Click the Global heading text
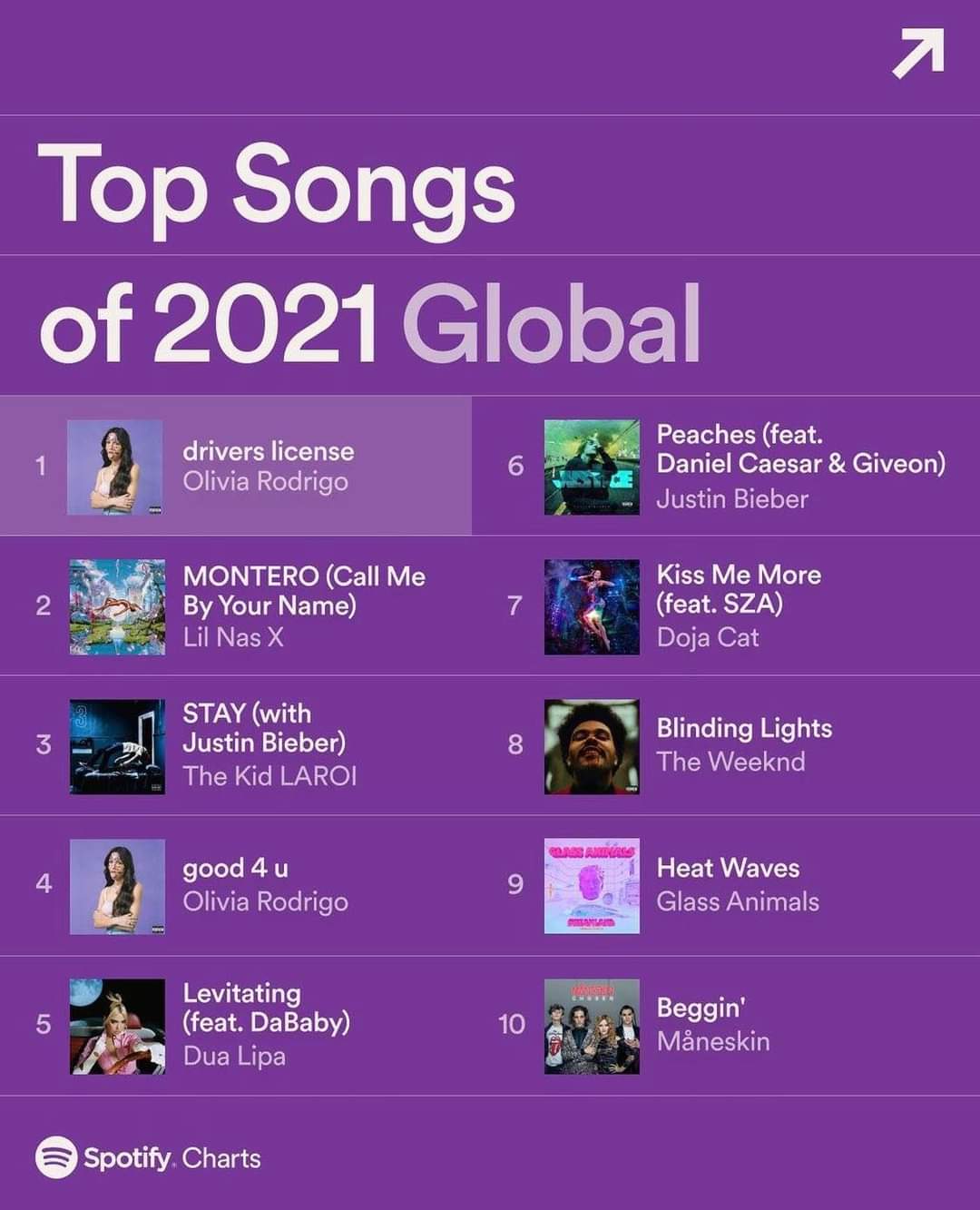980x1210 pixels. (552, 324)
